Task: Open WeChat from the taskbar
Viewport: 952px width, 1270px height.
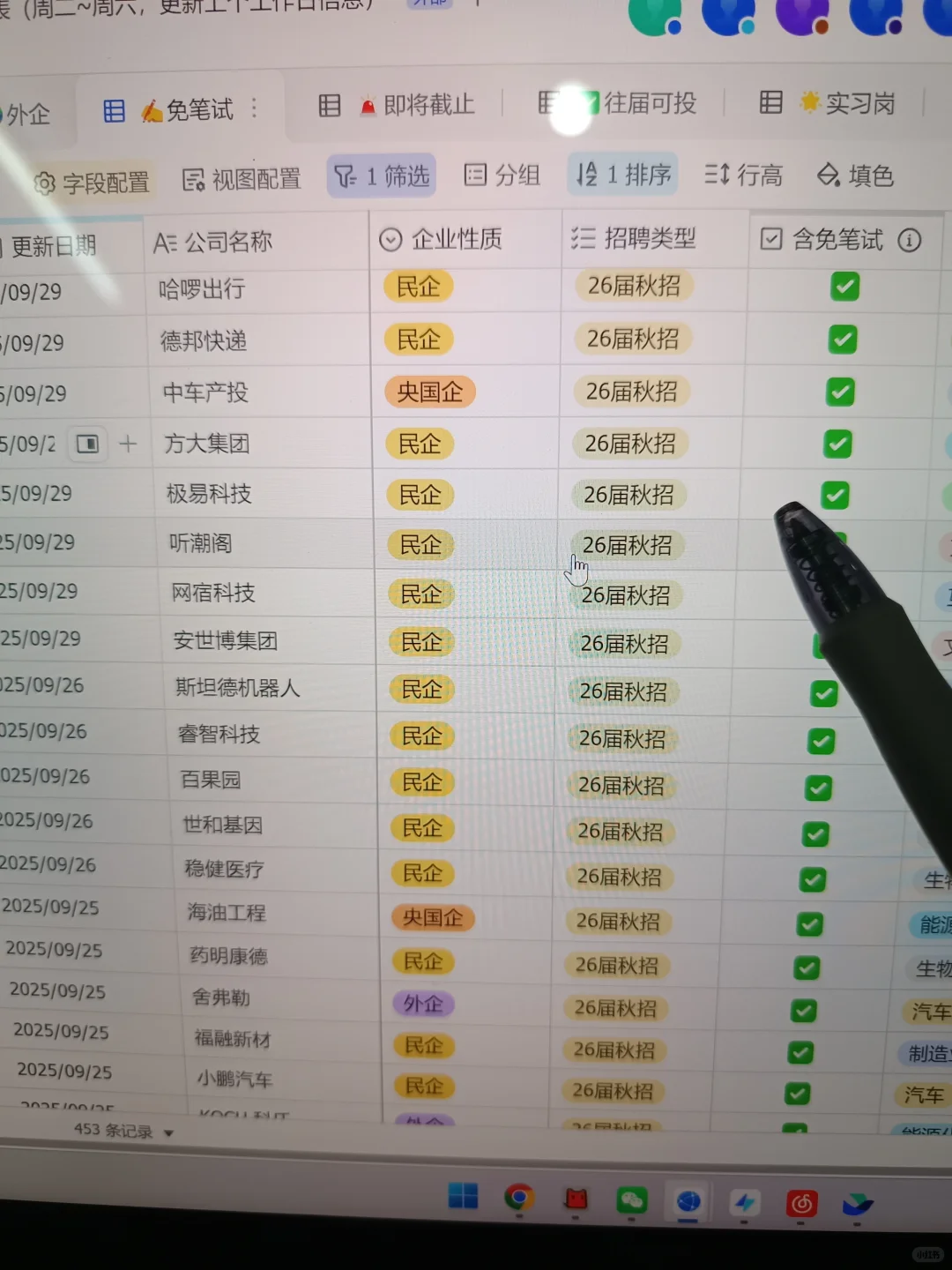Action: (631, 1199)
